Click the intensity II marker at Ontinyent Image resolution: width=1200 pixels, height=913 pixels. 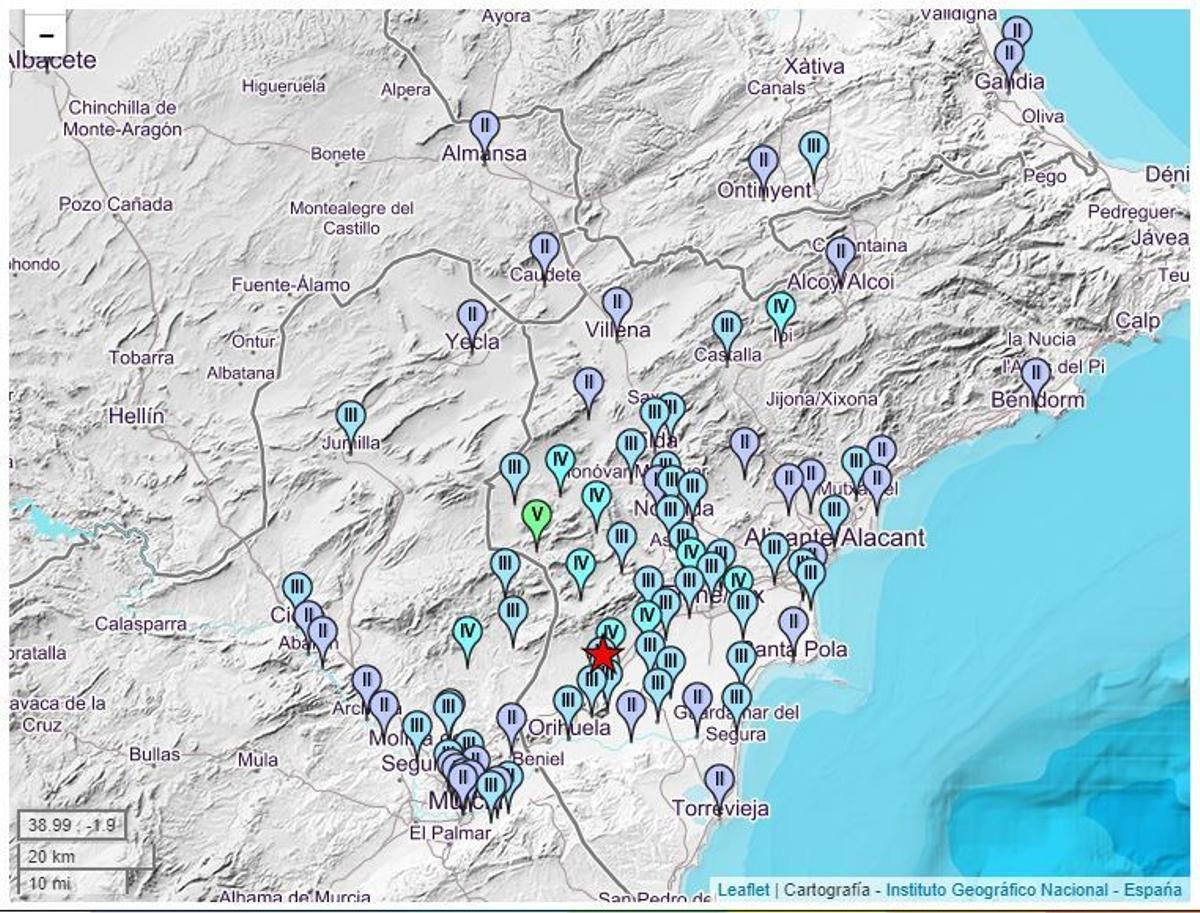click(x=763, y=169)
